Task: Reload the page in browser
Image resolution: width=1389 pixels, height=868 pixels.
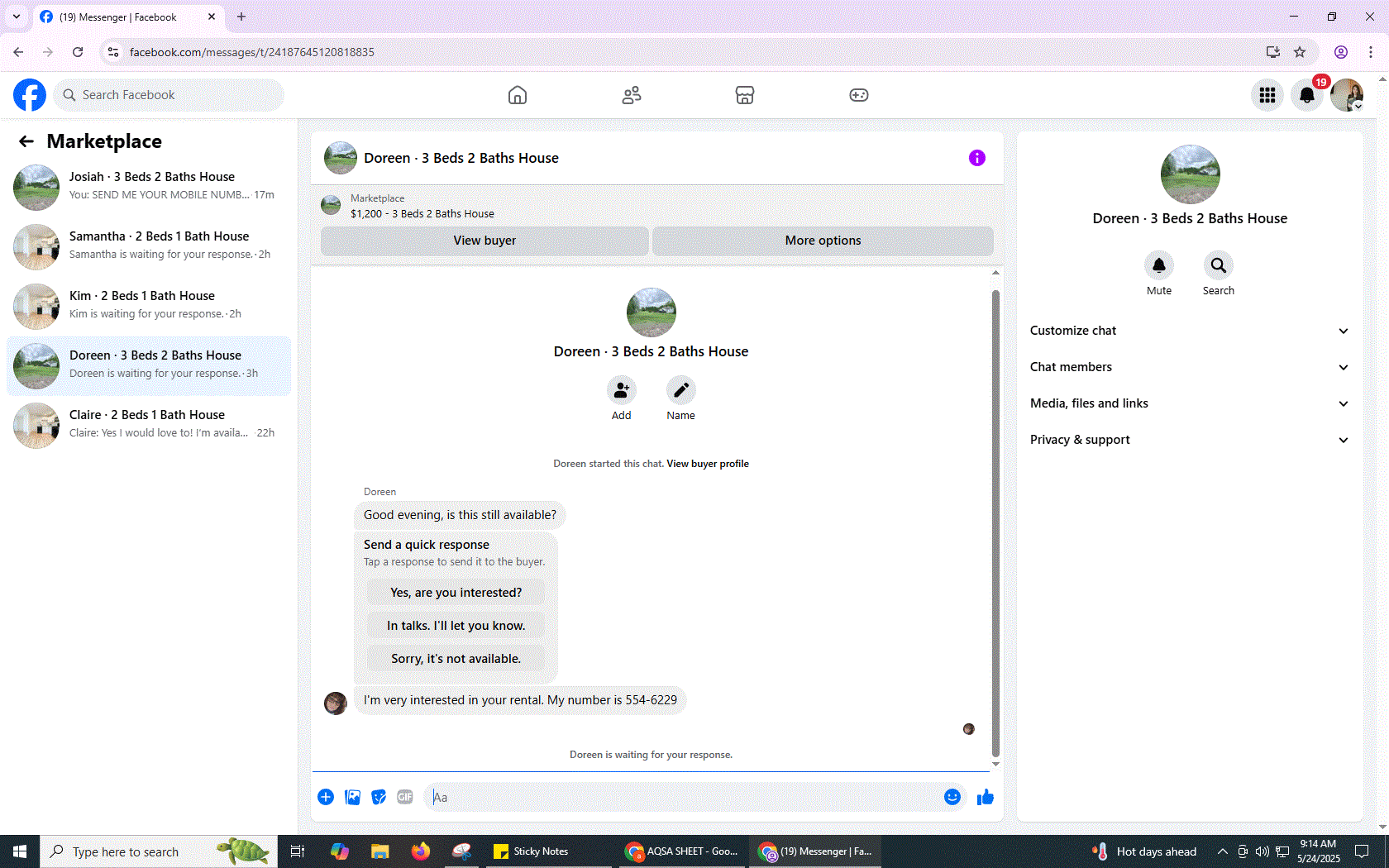Action: click(x=78, y=52)
